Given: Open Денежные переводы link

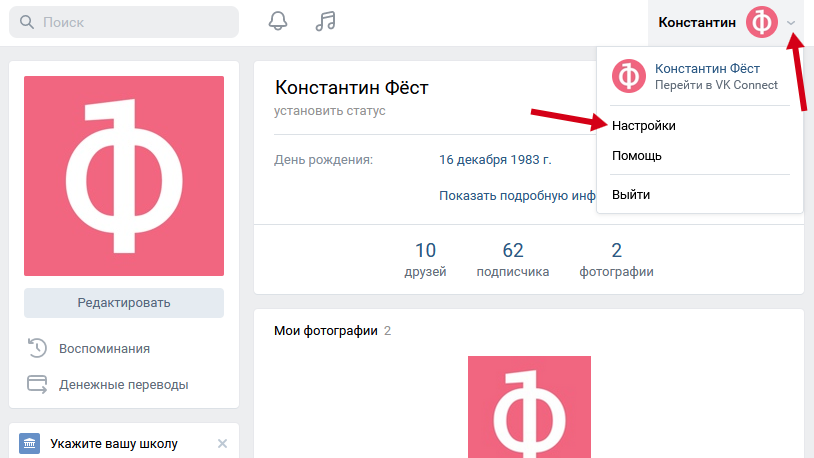Looking at the screenshot, I should tap(124, 385).
